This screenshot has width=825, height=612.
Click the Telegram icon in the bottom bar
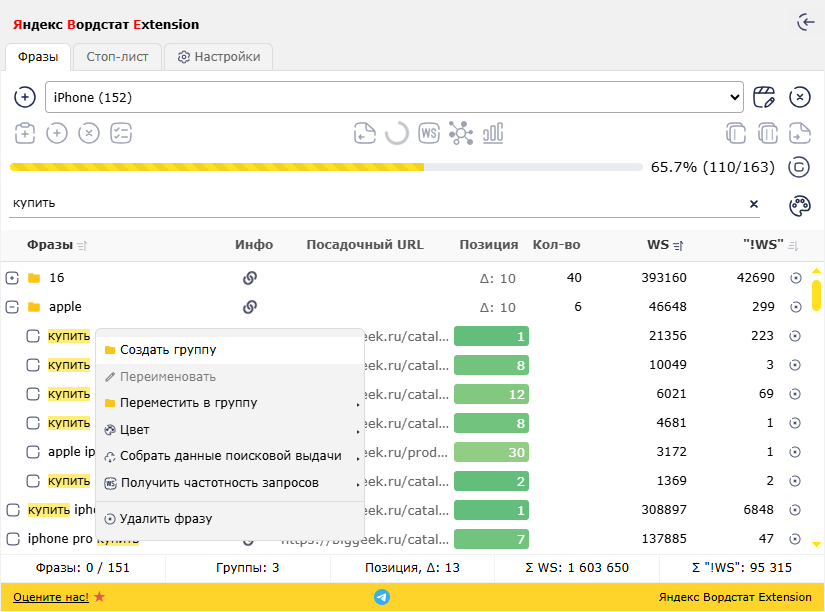[382, 595]
